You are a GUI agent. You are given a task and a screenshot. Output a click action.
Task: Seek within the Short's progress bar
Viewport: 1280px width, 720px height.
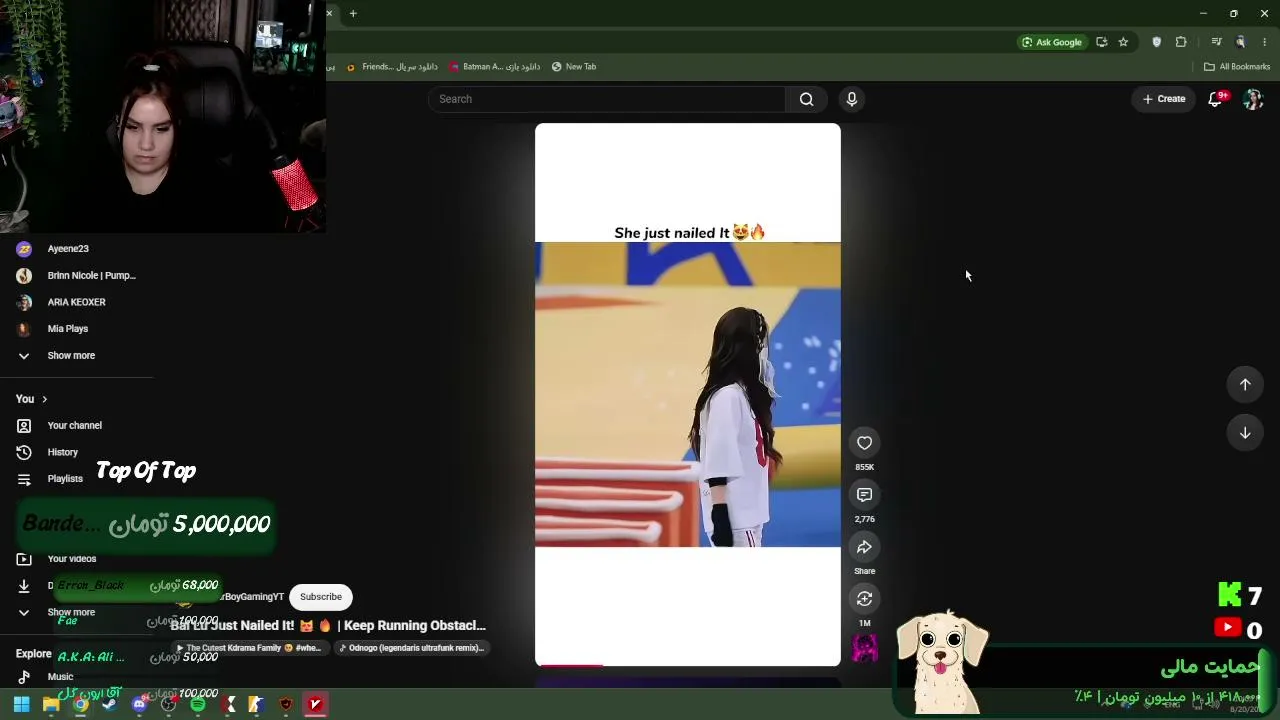click(x=688, y=665)
